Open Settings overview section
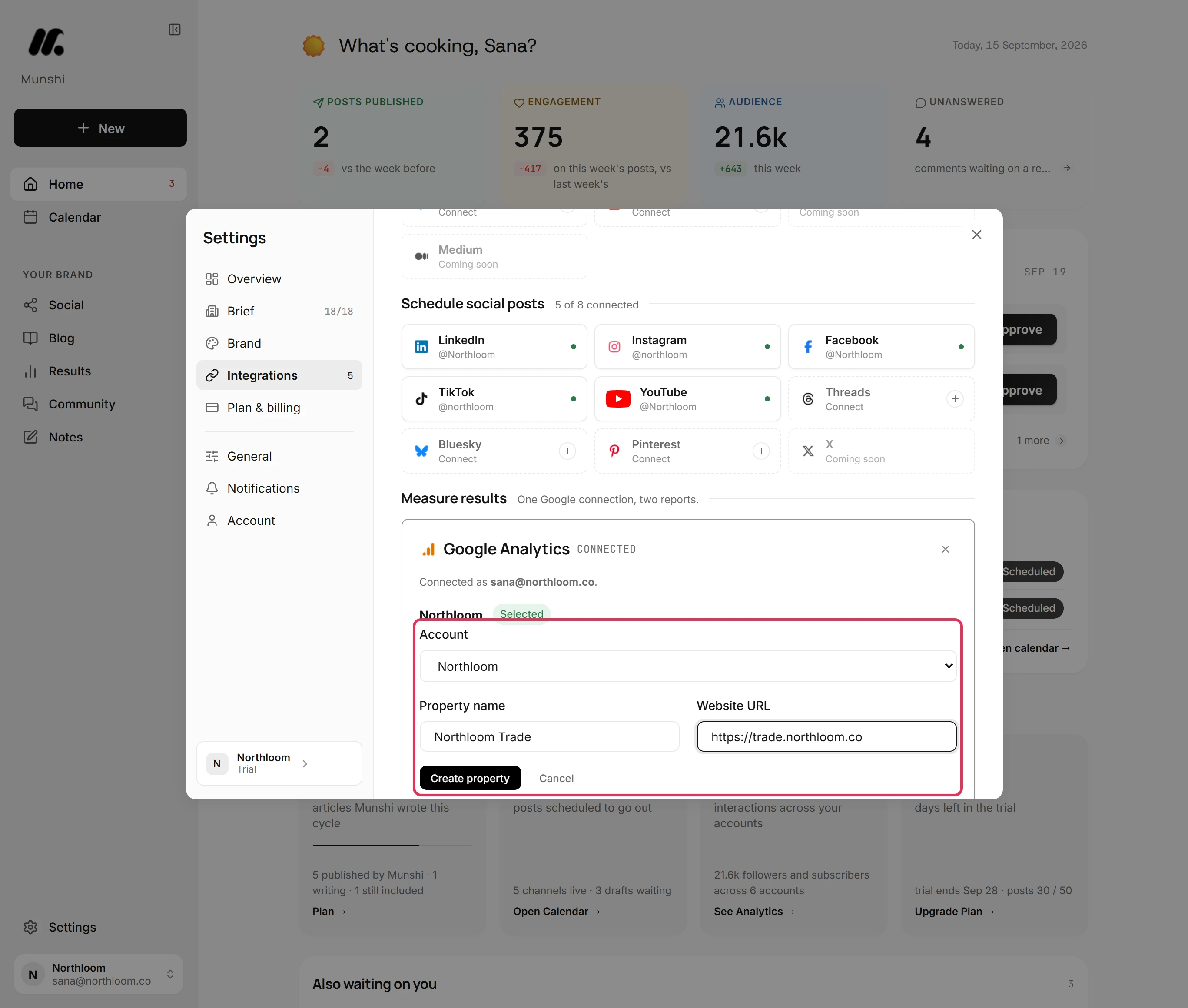 tap(279, 279)
